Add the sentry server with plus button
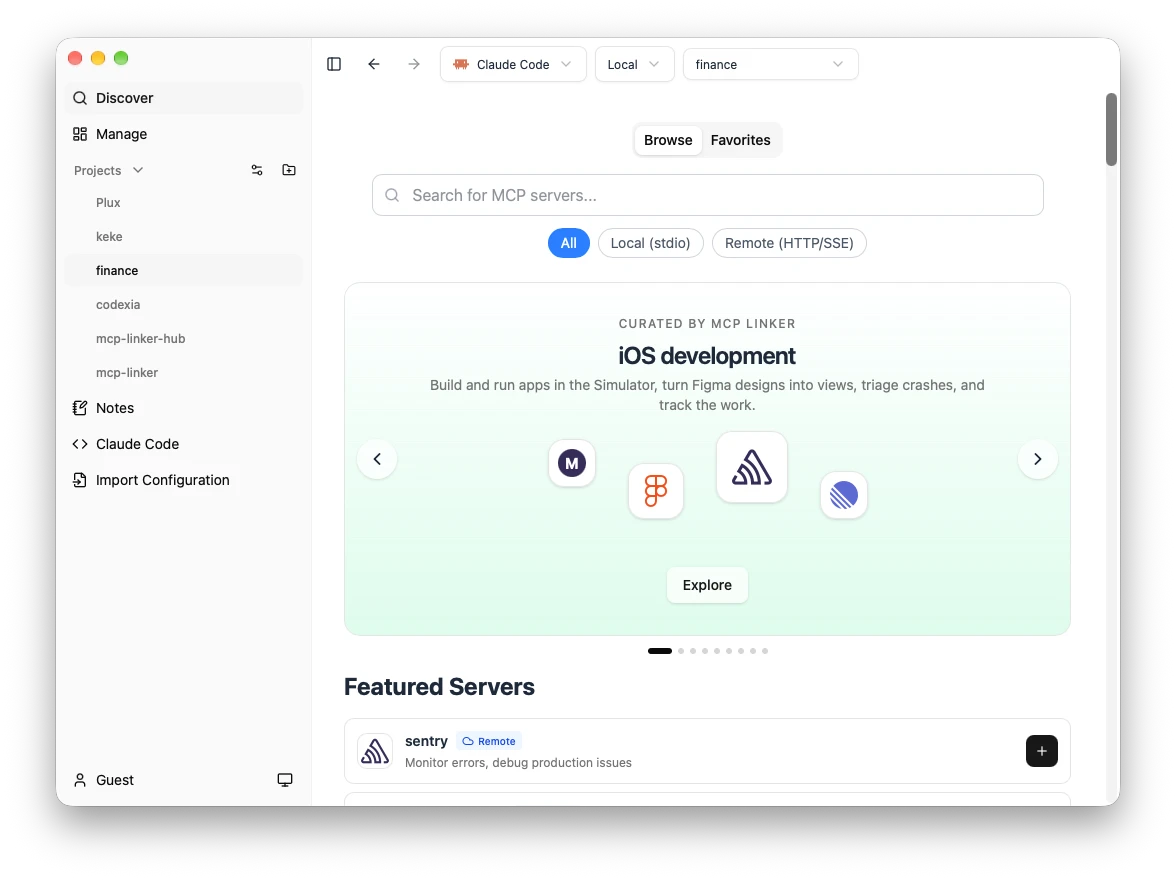The height and width of the screenshot is (880, 1176). [1042, 751]
